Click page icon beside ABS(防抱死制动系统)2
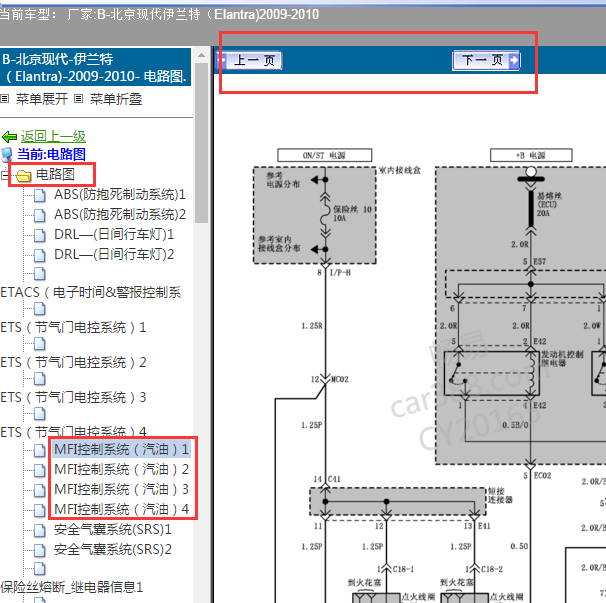 (39, 215)
